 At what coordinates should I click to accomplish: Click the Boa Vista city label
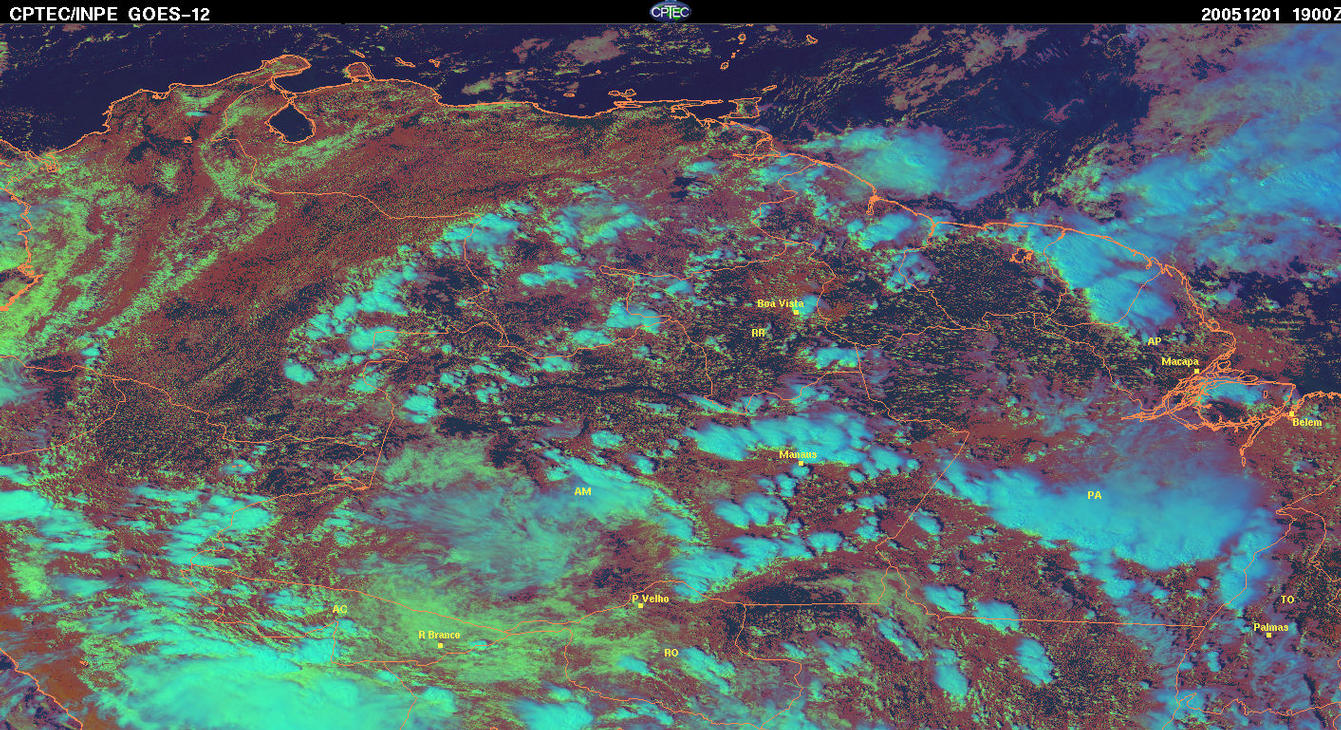(780, 303)
